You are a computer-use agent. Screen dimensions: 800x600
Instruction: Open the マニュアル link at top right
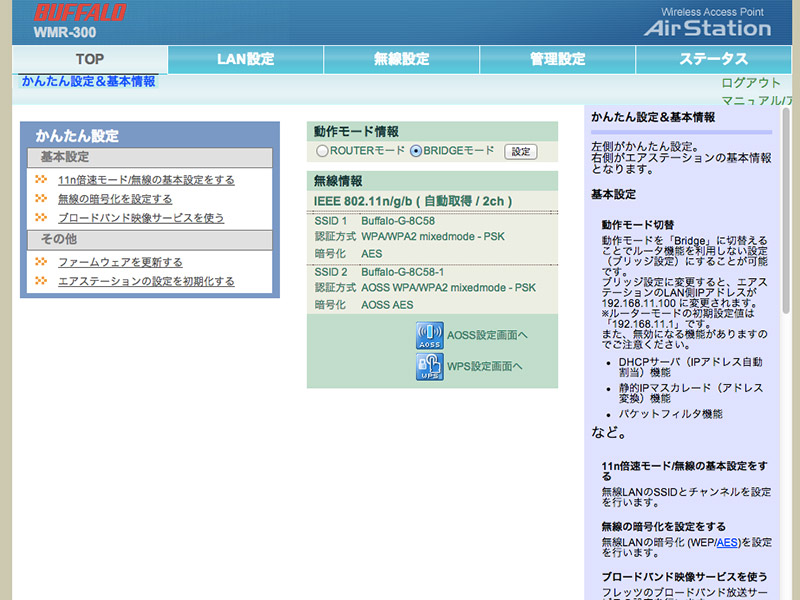tap(749, 99)
